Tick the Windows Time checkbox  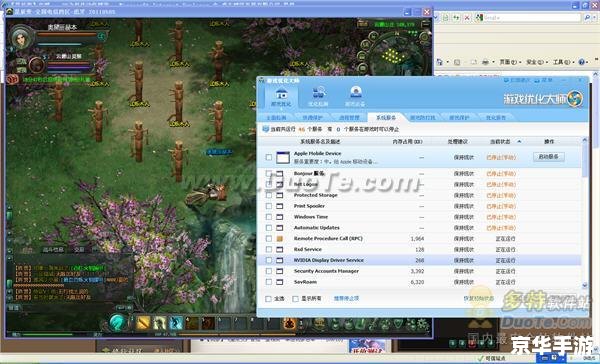(269, 217)
